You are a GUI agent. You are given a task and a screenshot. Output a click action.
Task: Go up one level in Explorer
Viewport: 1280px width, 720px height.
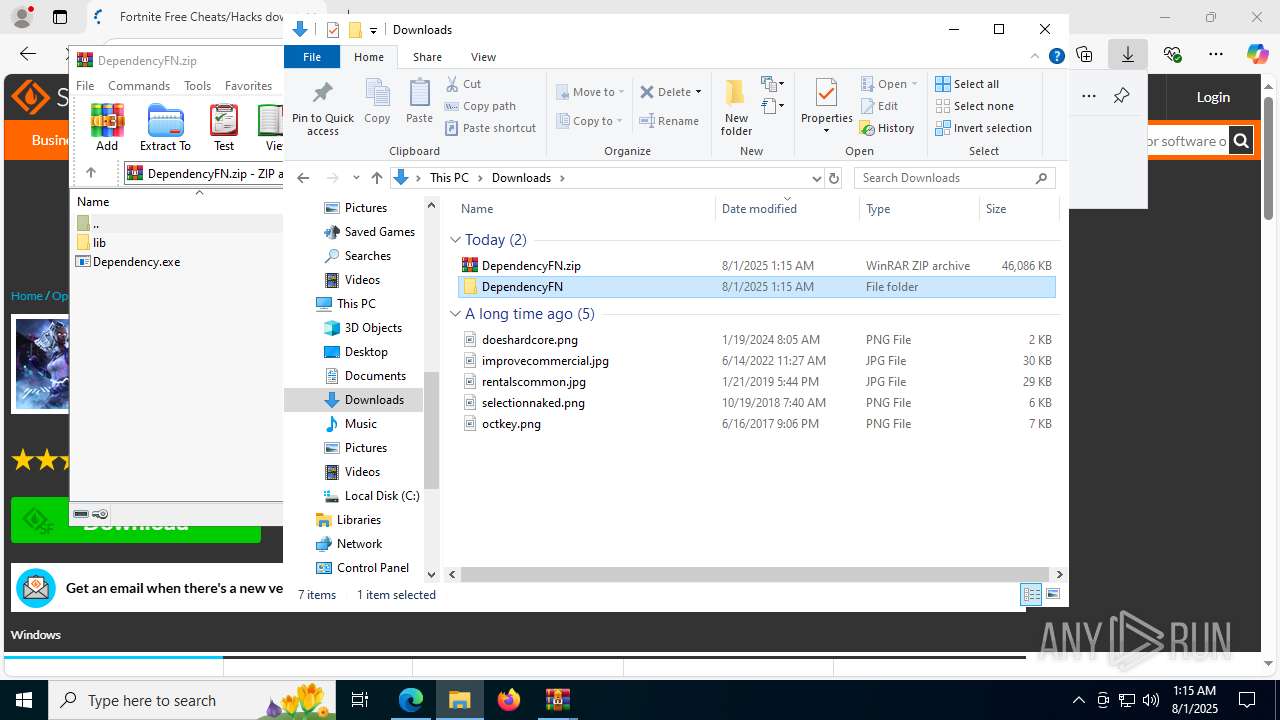[x=376, y=178]
